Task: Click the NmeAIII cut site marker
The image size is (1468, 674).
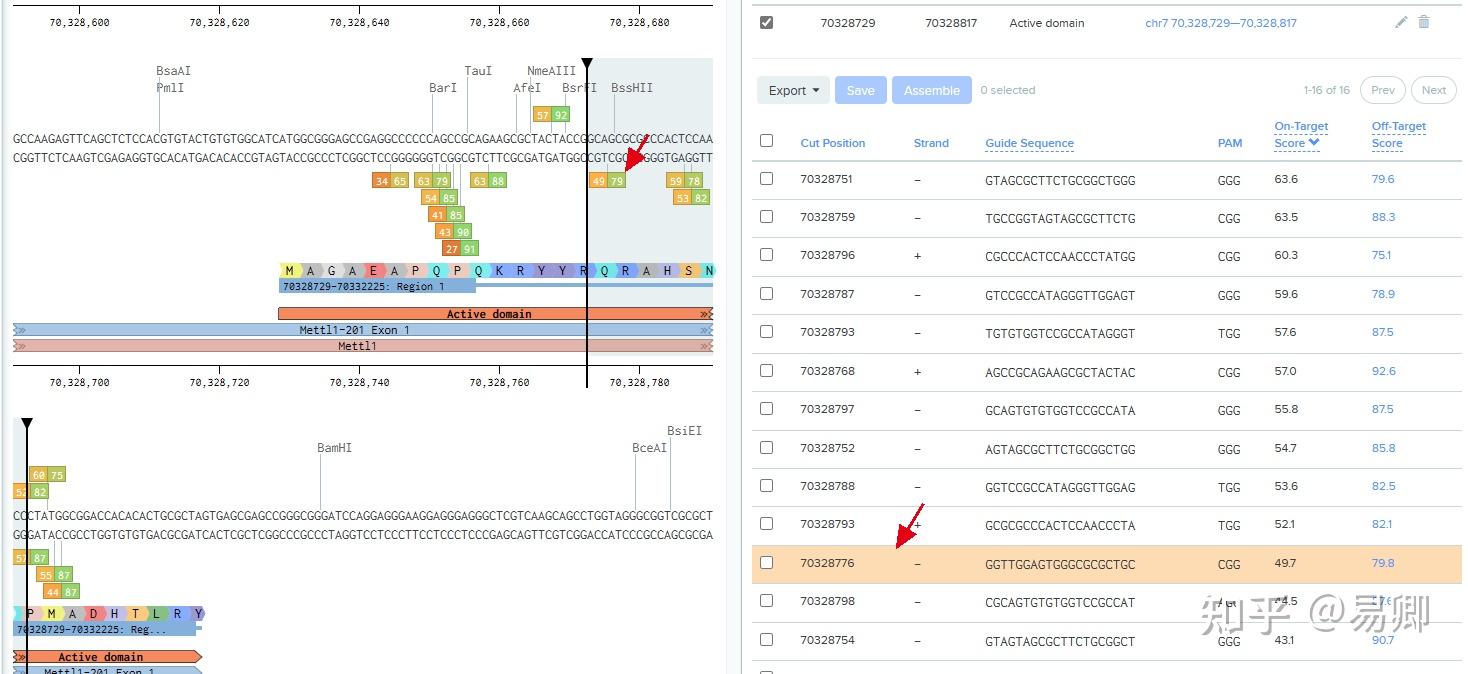Action: (x=551, y=70)
